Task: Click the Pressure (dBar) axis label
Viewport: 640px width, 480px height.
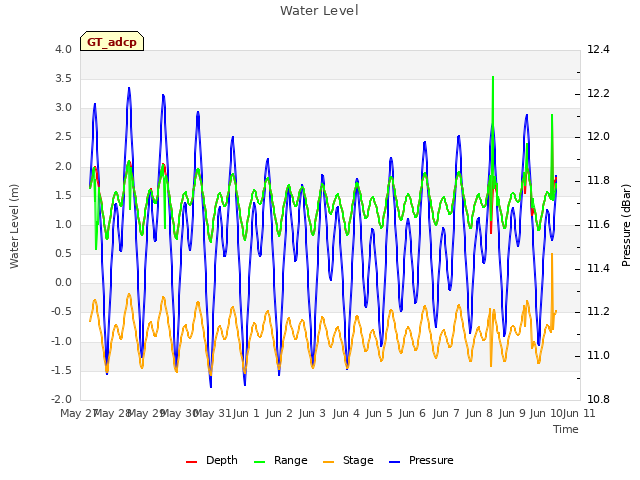Action: coord(626,225)
